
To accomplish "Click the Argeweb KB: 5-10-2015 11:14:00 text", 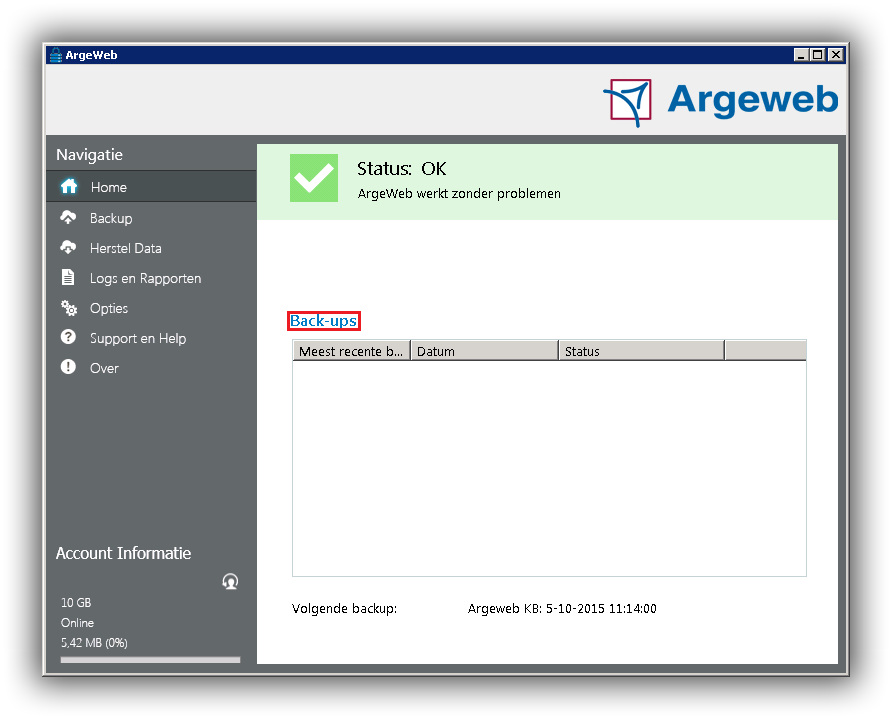I will pyautogui.click(x=562, y=609).
